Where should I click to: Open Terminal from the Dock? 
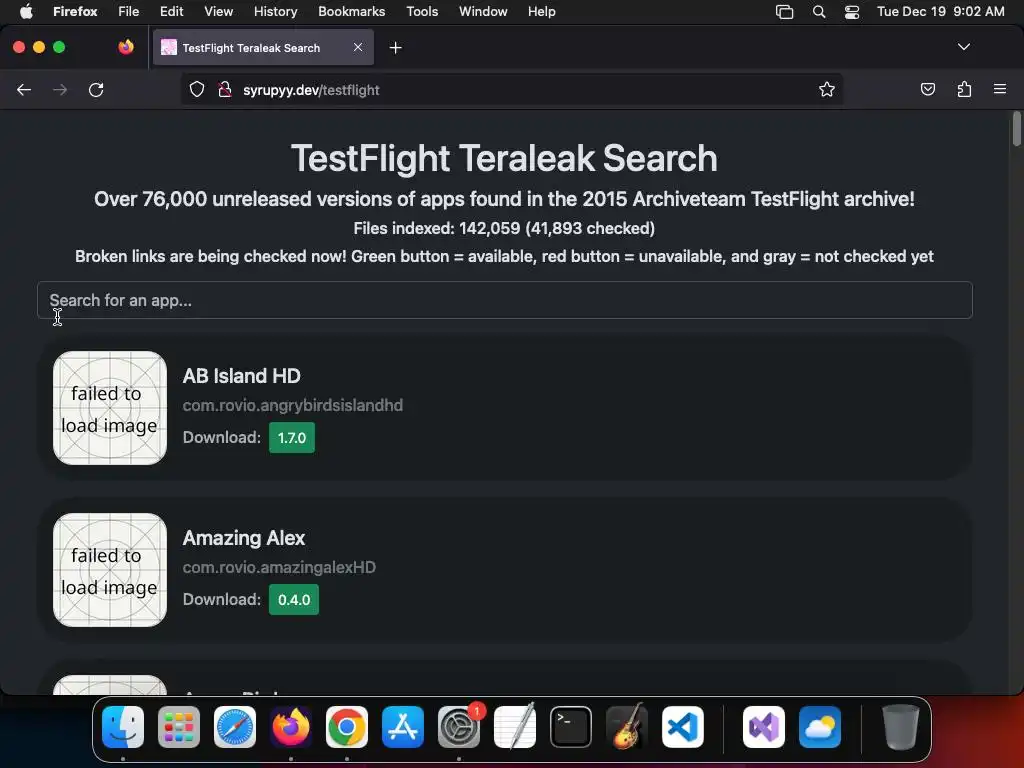[571, 727]
